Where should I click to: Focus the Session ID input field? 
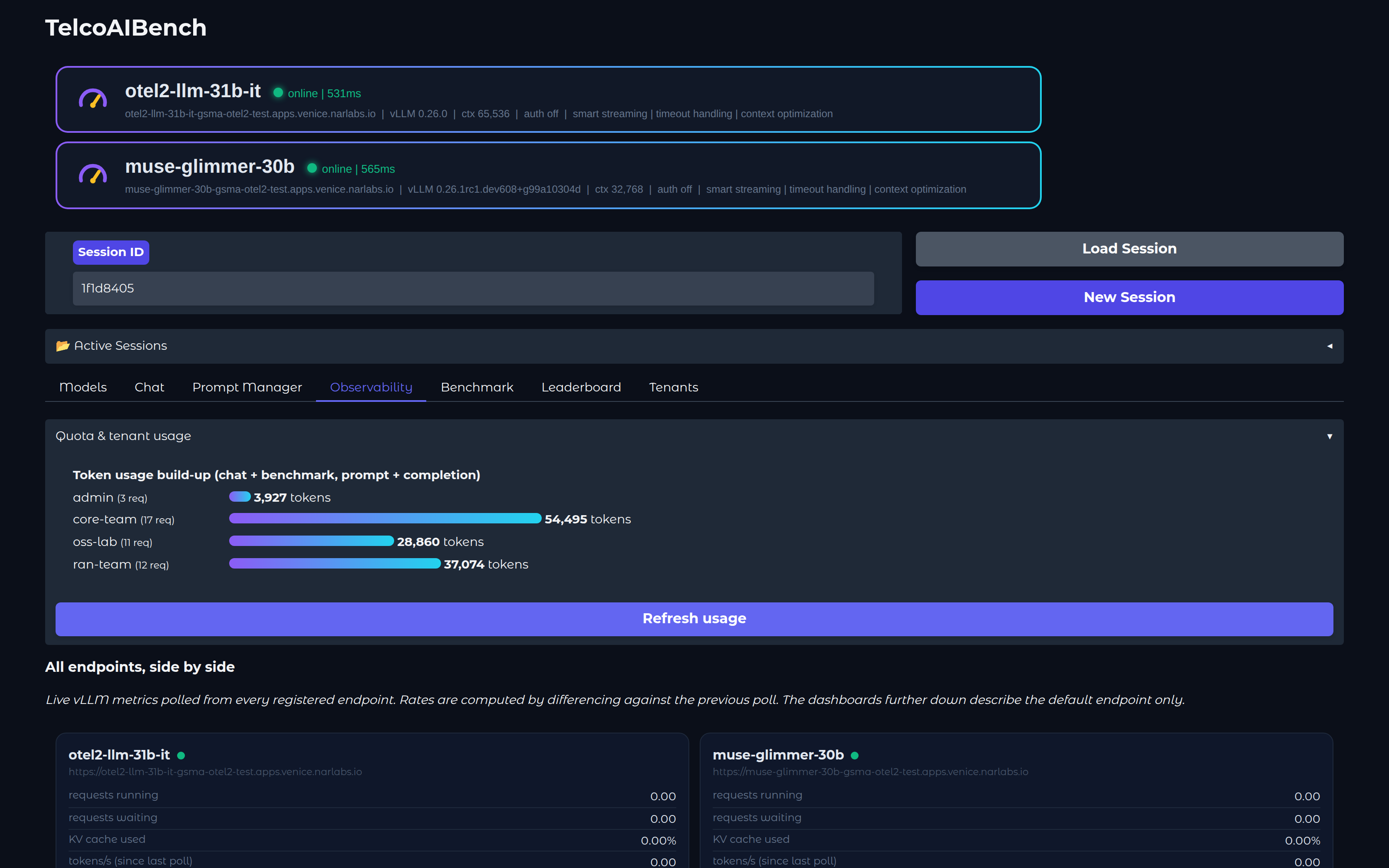(x=473, y=288)
